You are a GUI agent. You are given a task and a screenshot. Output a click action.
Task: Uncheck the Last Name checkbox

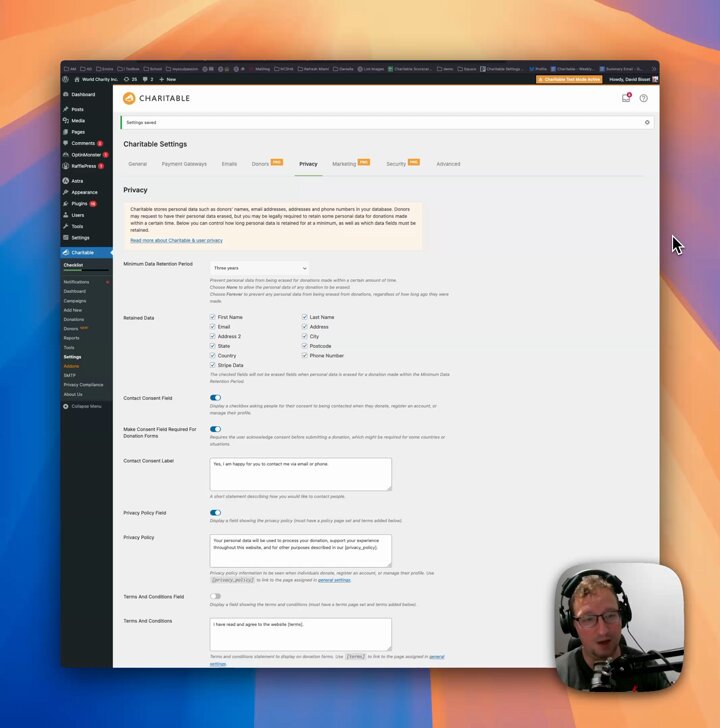(x=305, y=317)
